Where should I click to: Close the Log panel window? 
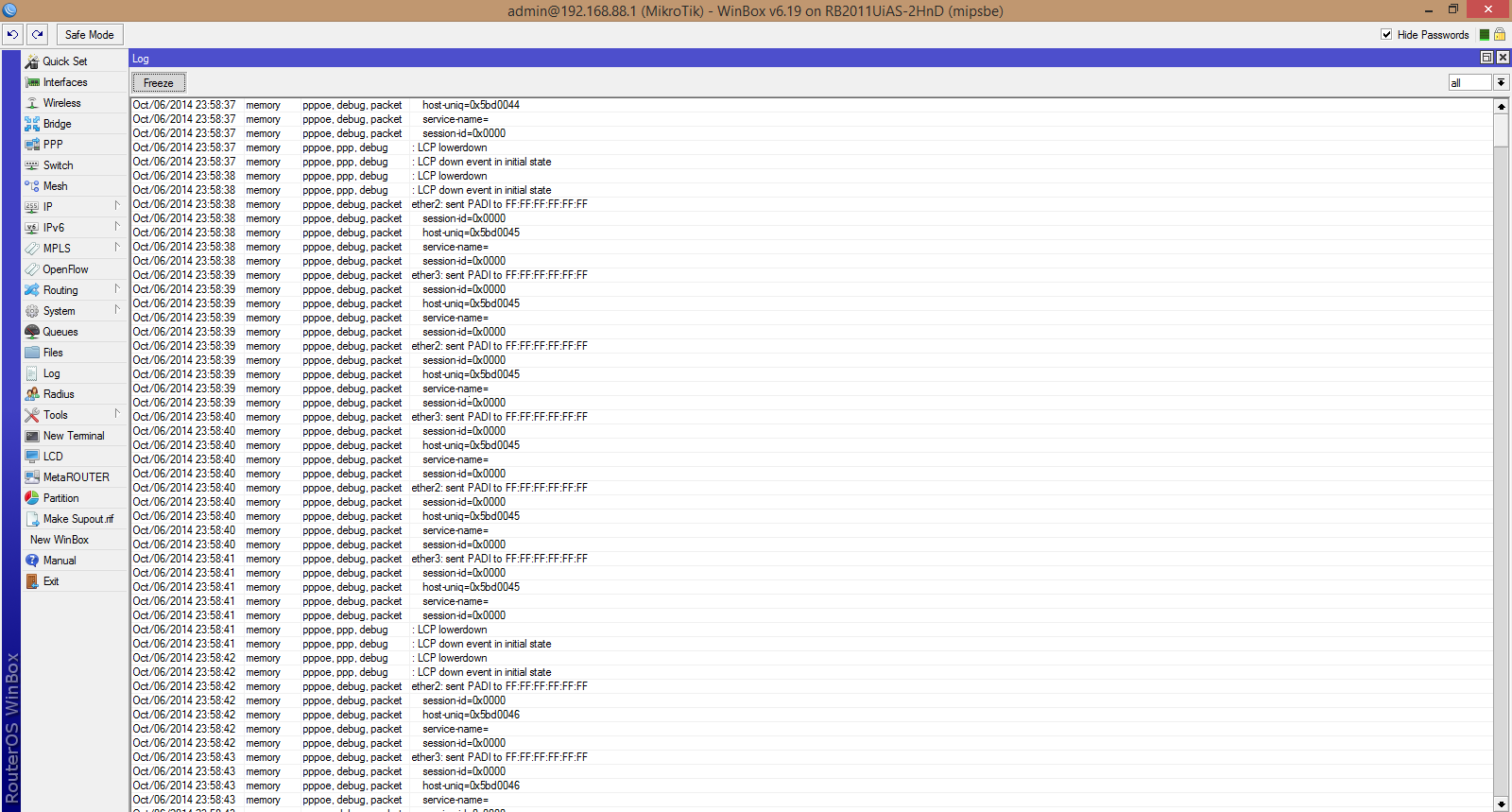[1503, 58]
